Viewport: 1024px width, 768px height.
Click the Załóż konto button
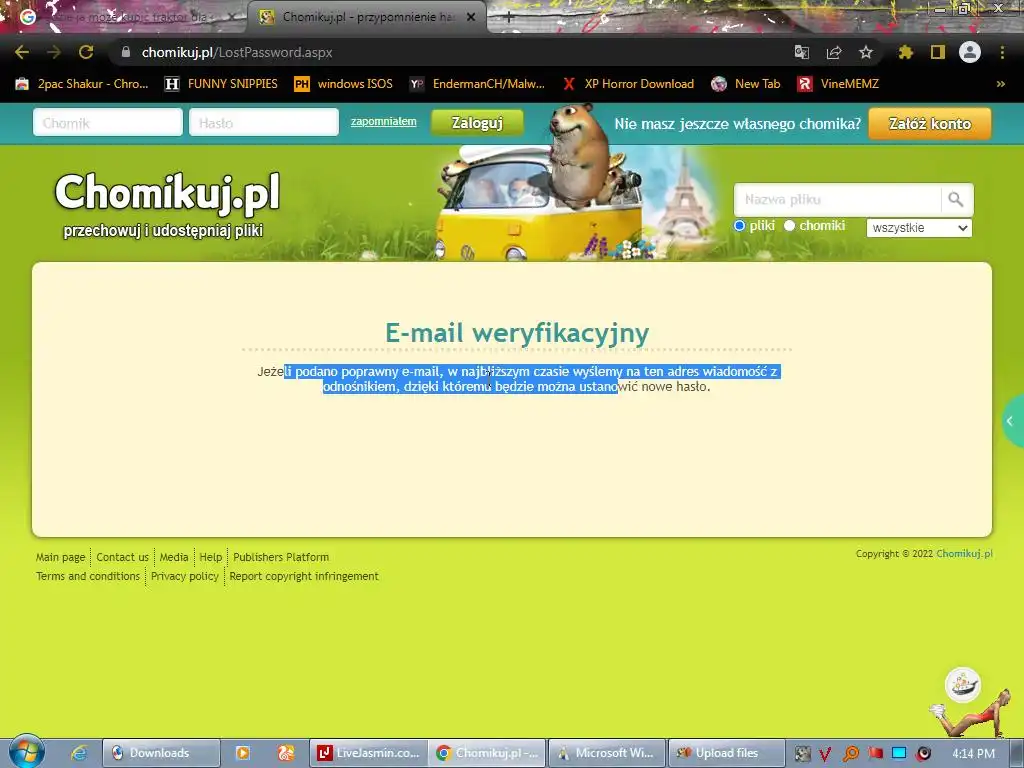pyautogui.click(x=930, y=123)
